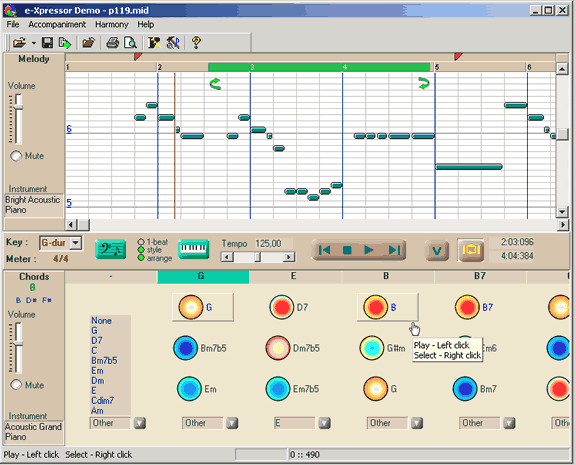Skip to end of song
The width and height of the screenshot is (576, 465).
[x=394, y=250]
